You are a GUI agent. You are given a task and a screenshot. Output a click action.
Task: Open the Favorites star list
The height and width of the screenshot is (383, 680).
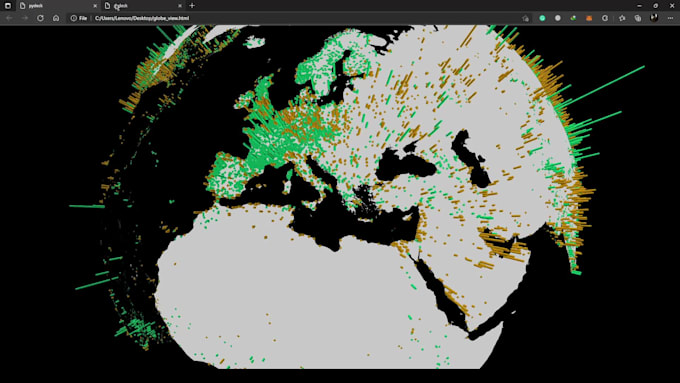tap(622, 18)
